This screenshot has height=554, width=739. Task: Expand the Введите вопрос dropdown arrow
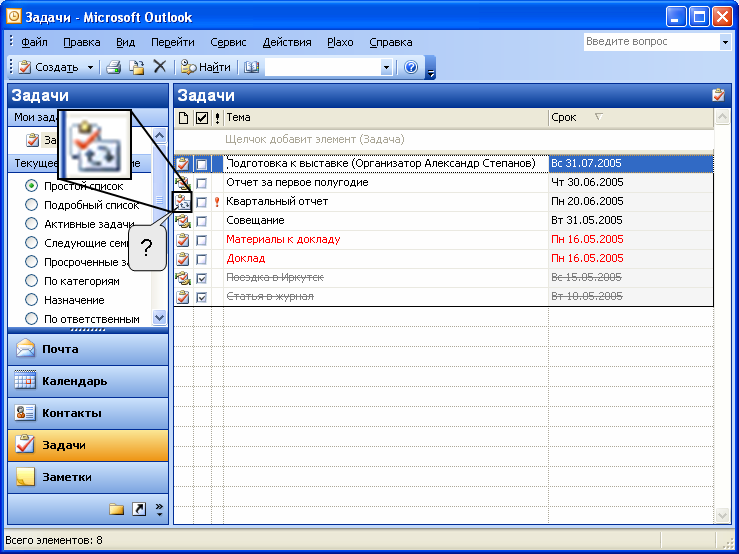pyautogui.click(x=725, y=42)
